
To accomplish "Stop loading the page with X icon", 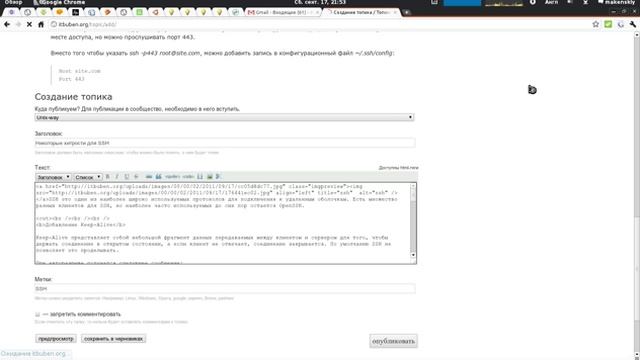I will tap(29, 24).
